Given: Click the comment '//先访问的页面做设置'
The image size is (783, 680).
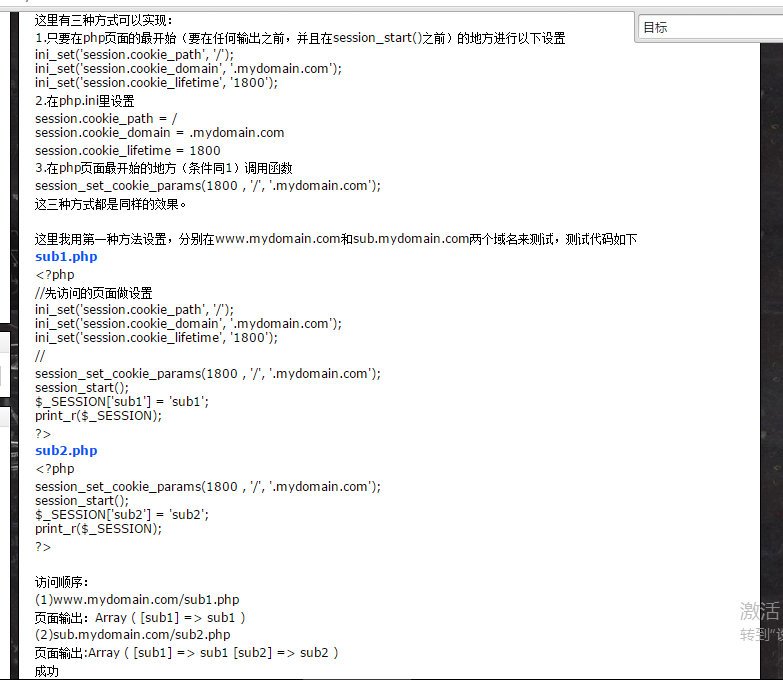Looking at the screenshot, I should pyautogui.click(x=93, y=293).
